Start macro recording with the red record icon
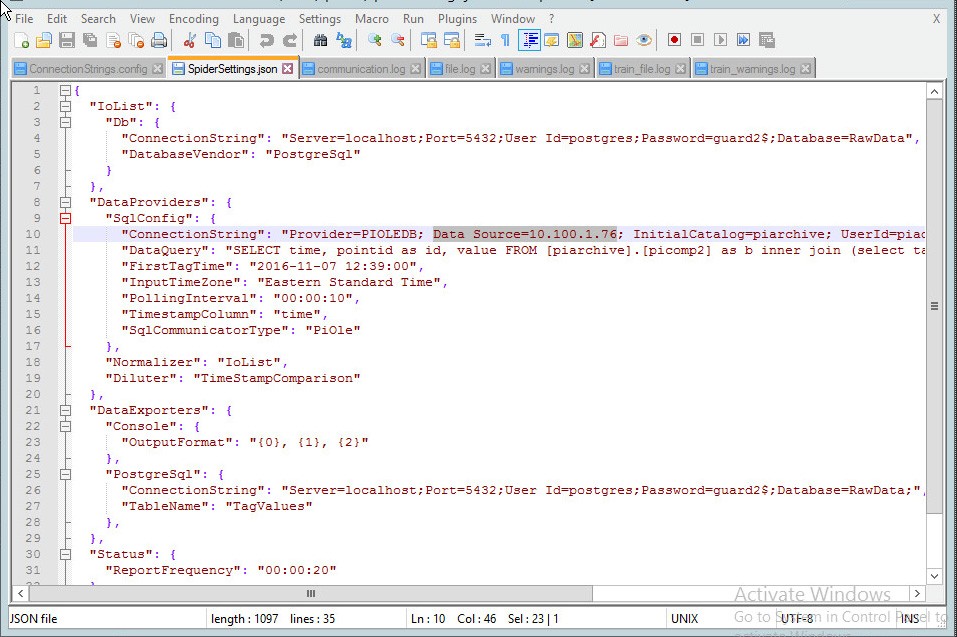 pos(674,40)
